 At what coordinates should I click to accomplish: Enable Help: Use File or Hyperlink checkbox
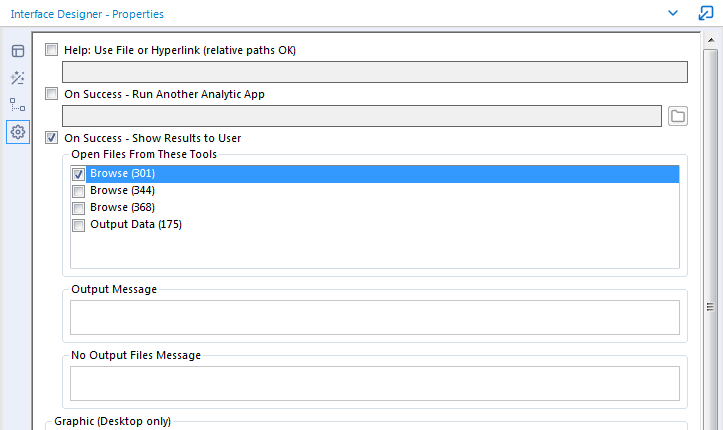tap(52, 50)
